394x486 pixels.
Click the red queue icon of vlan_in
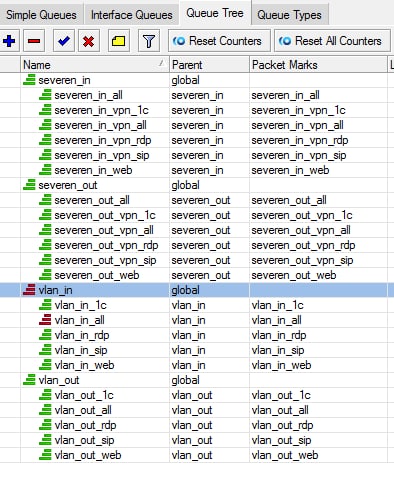tap(29, 290)
